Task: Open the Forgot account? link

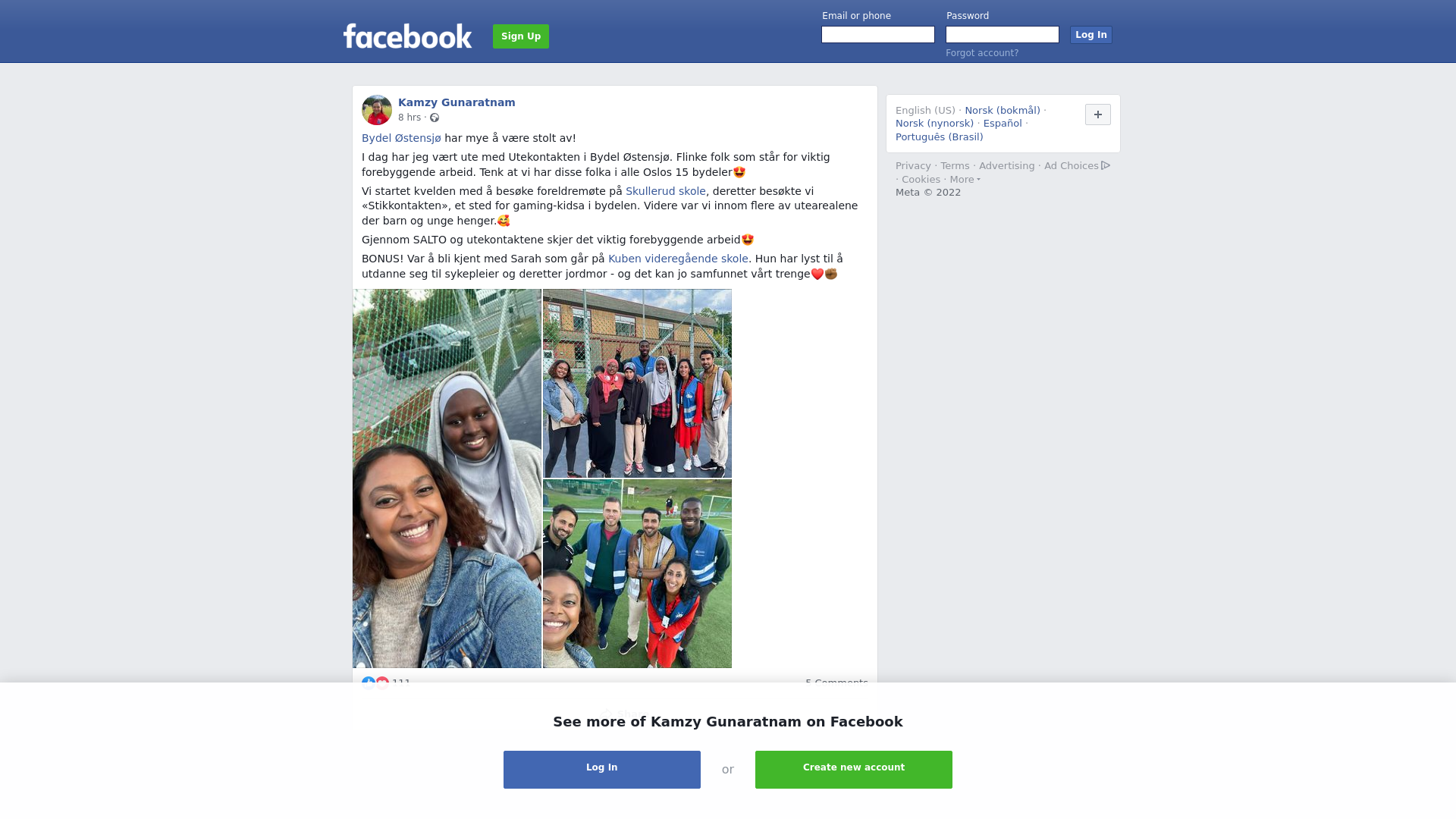Action: pos(982,53)
